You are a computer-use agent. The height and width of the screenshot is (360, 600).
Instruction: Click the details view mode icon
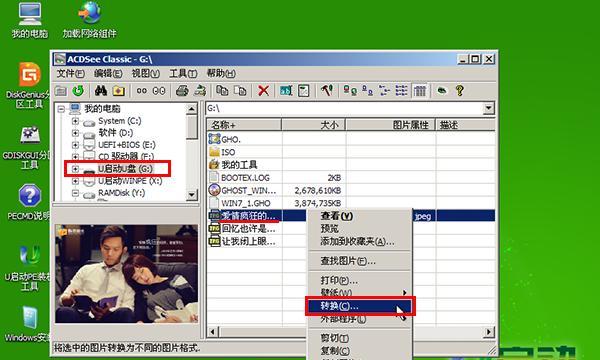[x=420, y=91]
